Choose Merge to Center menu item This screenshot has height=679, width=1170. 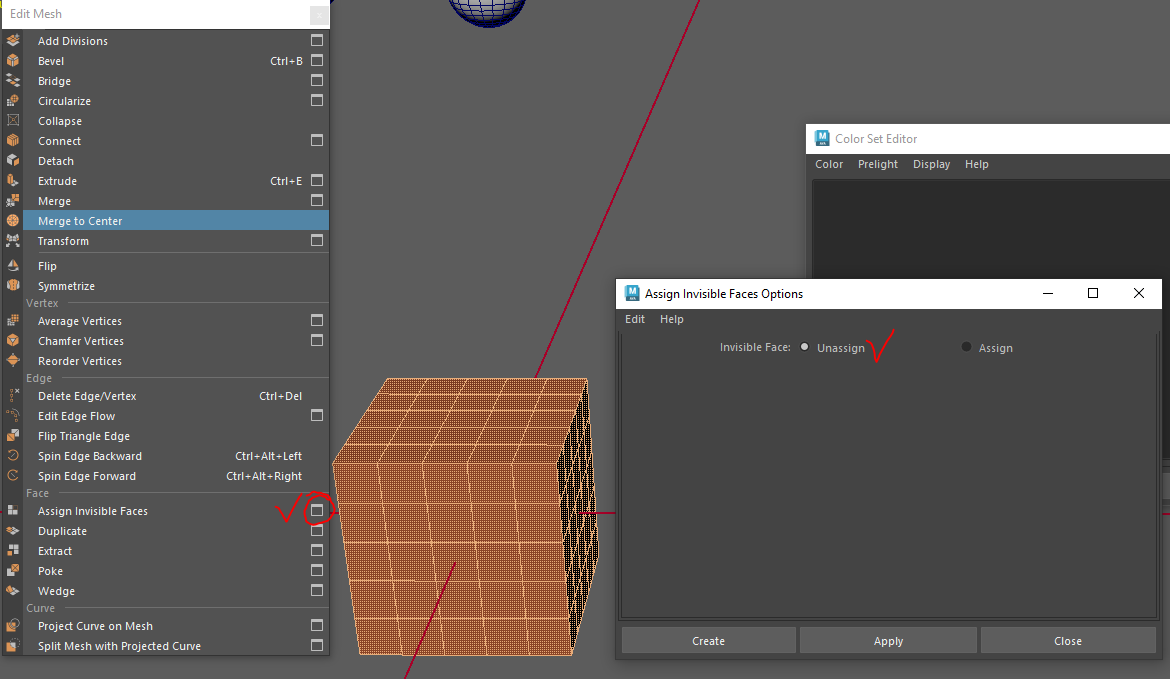(80, 221)
